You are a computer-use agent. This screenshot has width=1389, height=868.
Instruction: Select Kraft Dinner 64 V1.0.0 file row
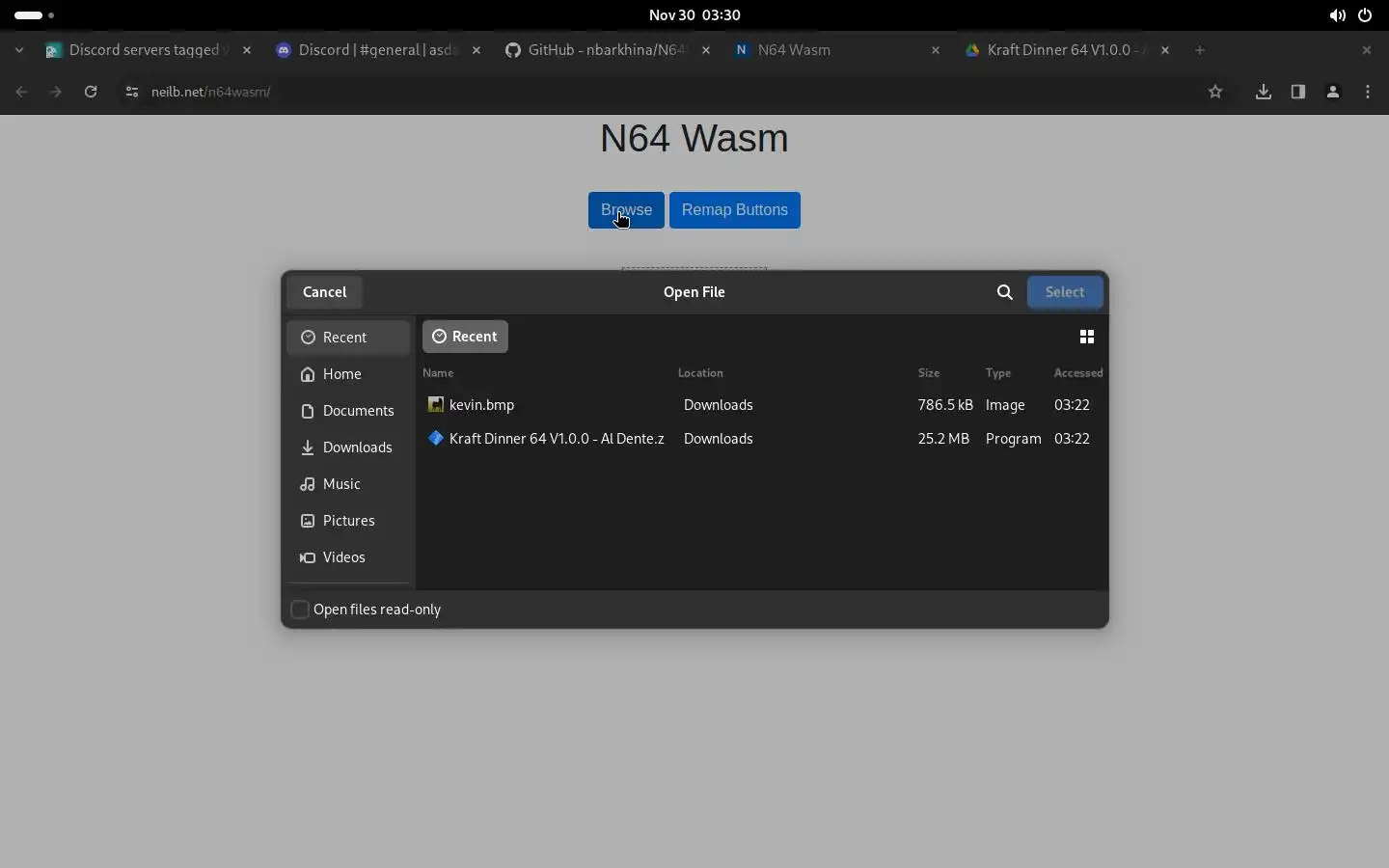click(x=763, y=439)
